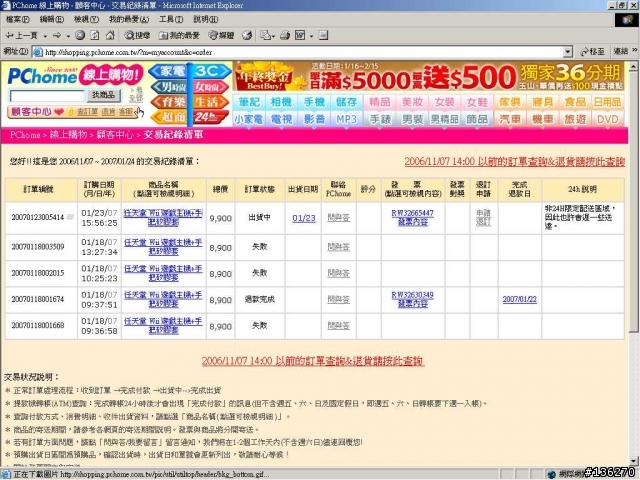Select the 家電 category tab
This screenshot has width=640, height=480.
[x=169, y=71]
